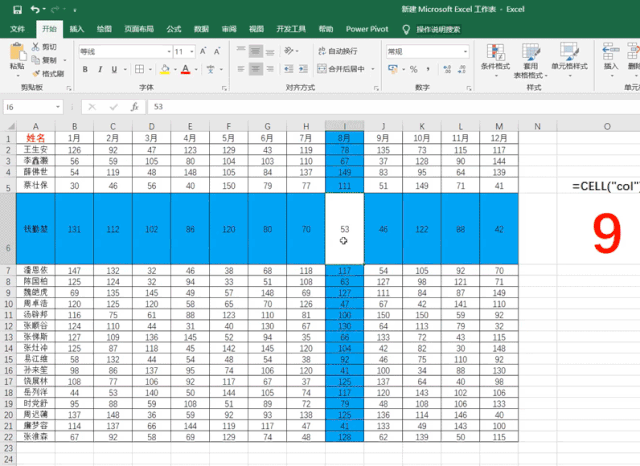The height and width of the screenshot is (466, 640).
Task: Click the comma style icon
Action: (428, 69)
